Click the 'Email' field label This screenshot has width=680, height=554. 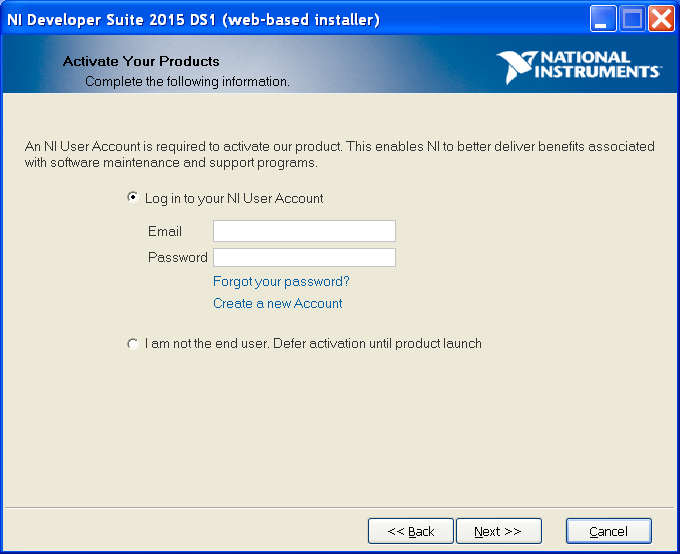click(165, 231)
